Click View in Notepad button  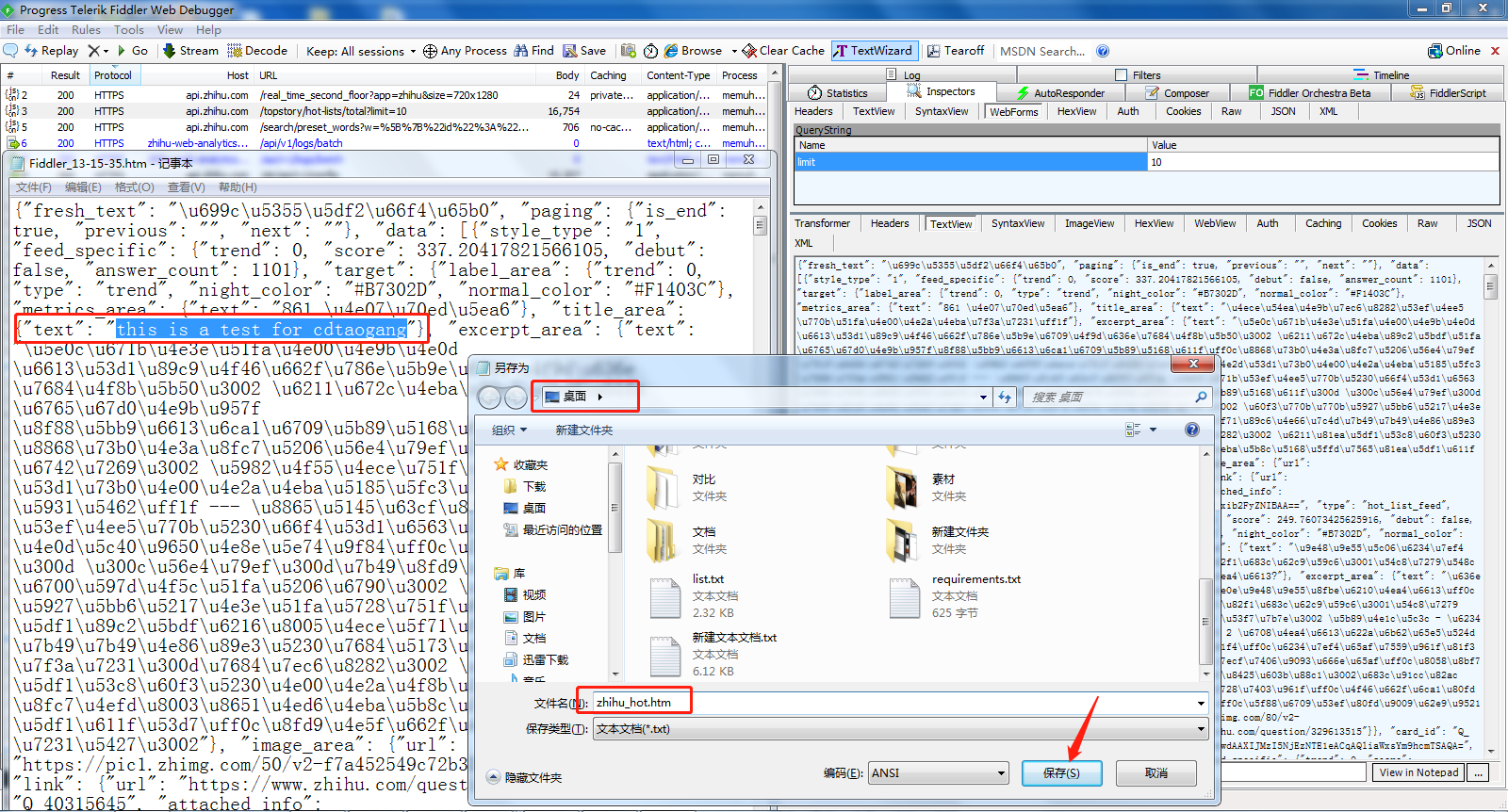pyautogui.click(x=1418, y=772)
